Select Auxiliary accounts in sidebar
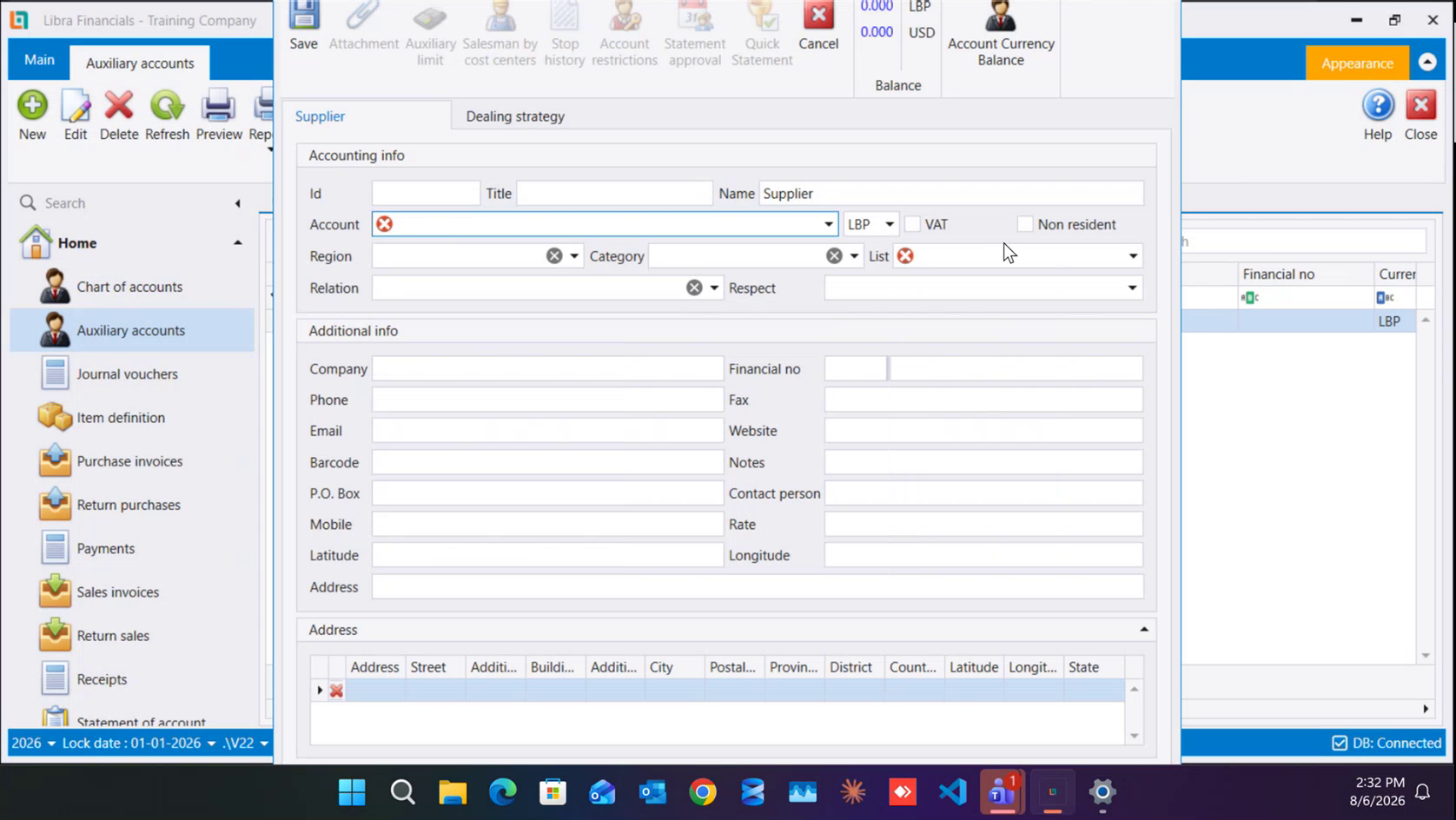The height and width of the screenshot is (820, 1456). (132, 330)
